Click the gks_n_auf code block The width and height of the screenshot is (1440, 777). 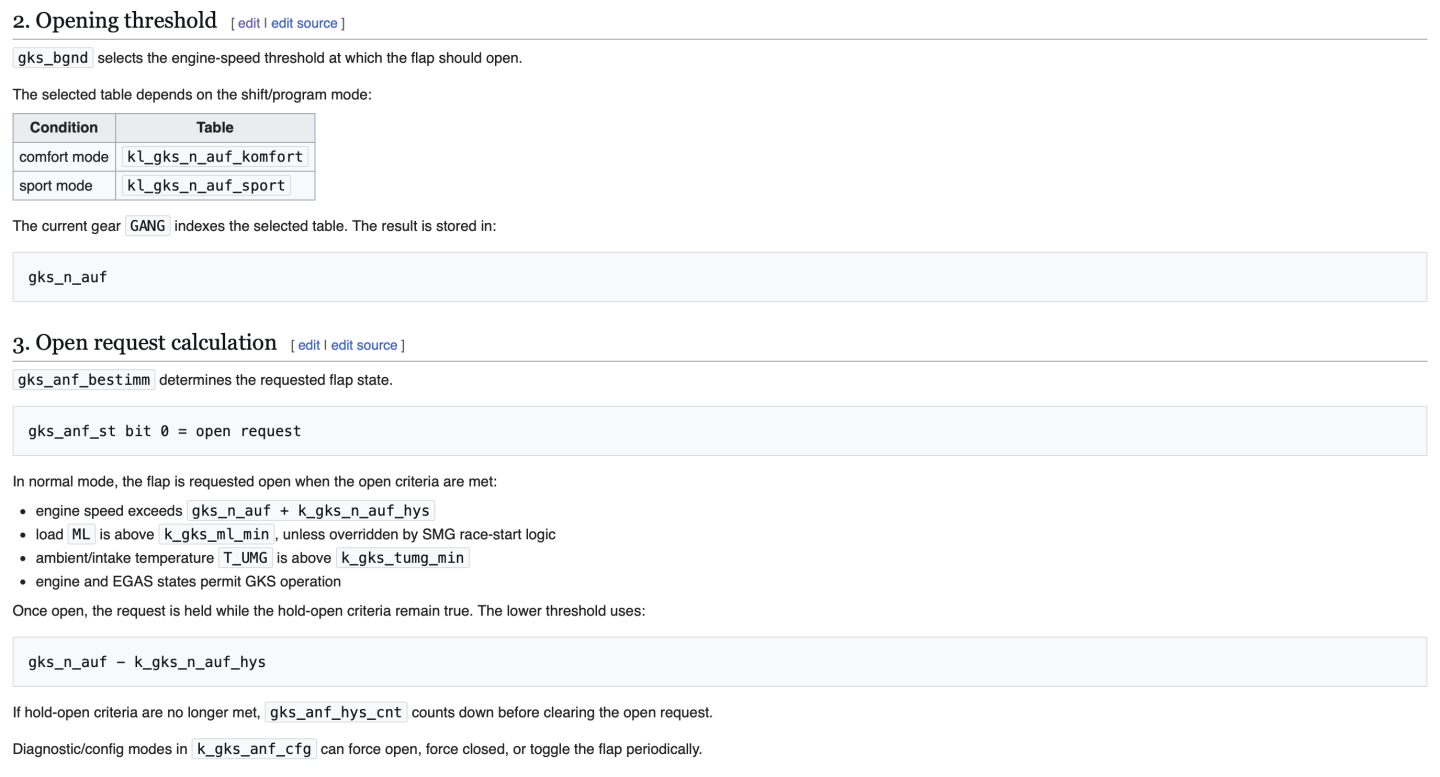point(719,277)
